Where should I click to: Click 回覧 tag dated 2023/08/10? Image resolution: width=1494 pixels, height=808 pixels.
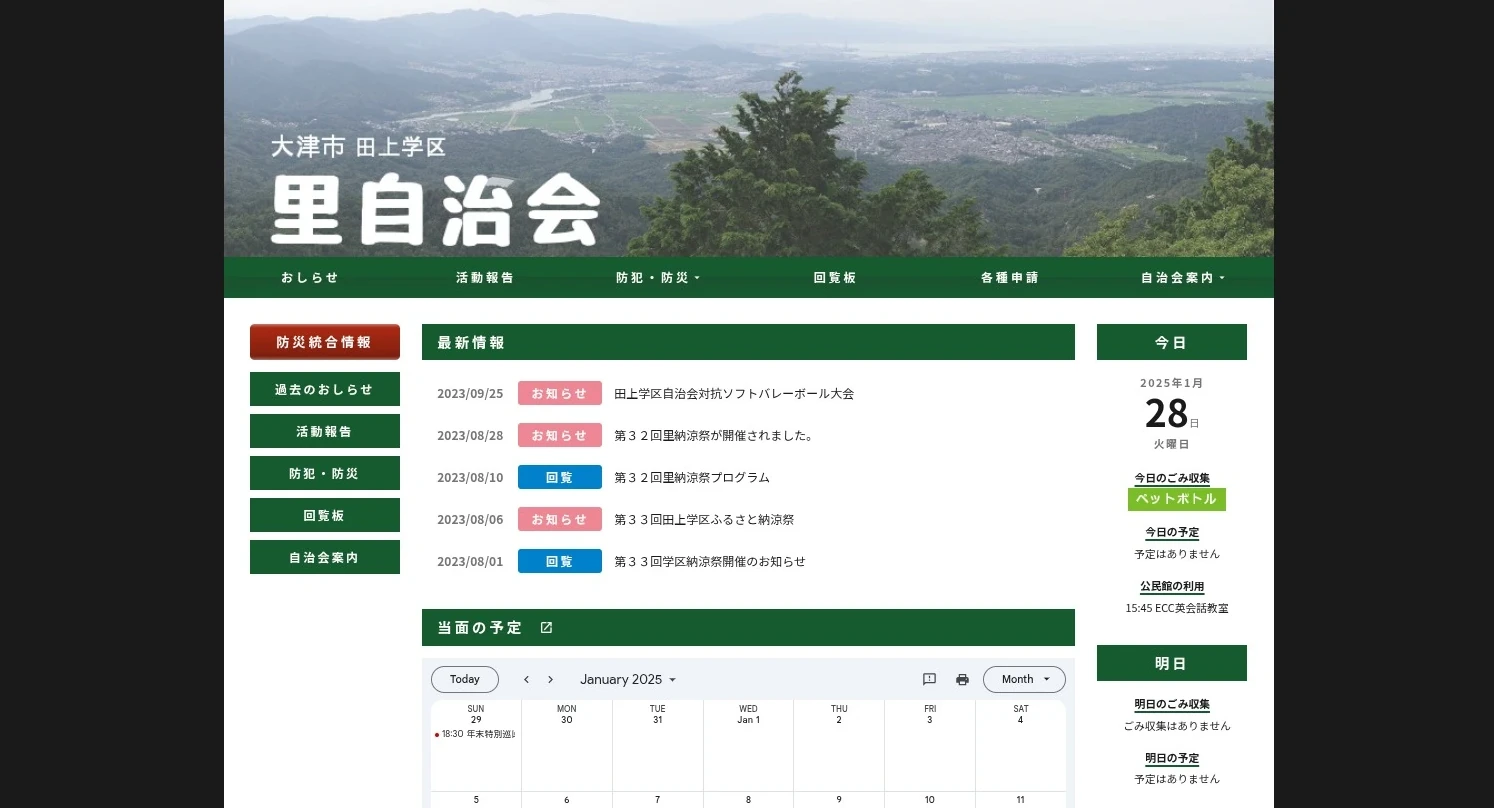(x=560, y=477)
